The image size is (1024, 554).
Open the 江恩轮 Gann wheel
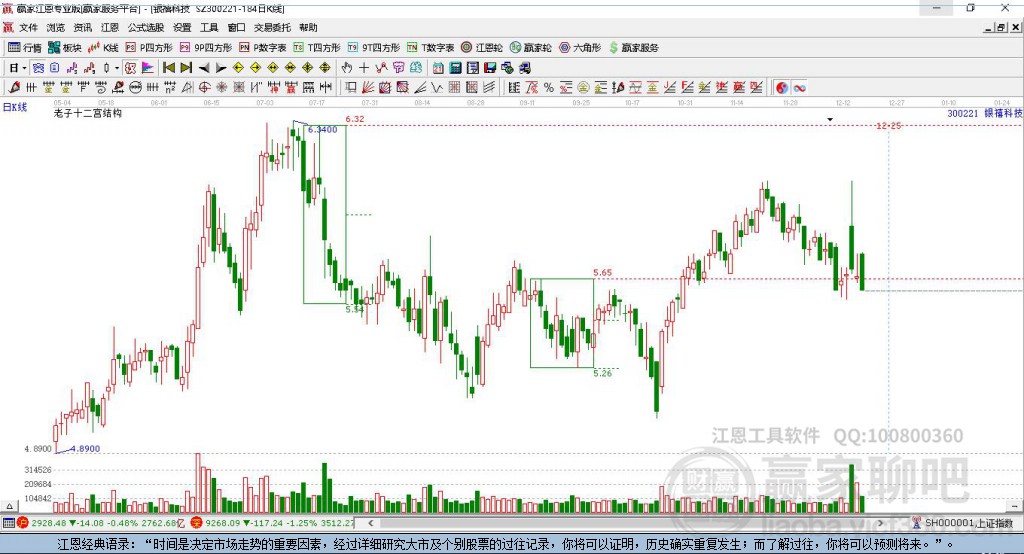coord(482,48)
